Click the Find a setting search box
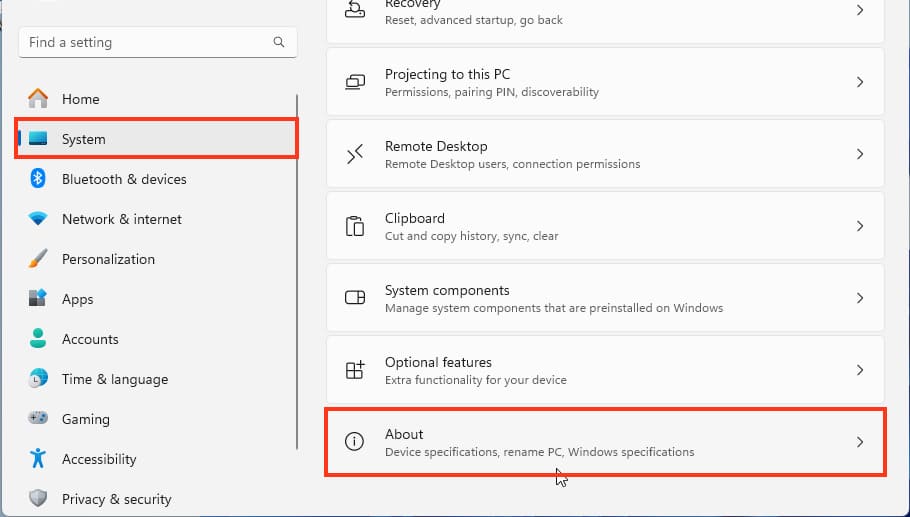This screenshot has height=517, width=910. (x=145, y=43)
